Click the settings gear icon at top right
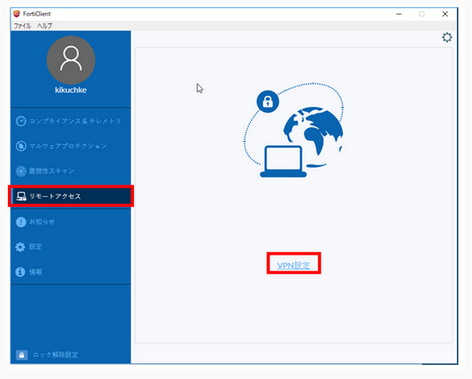Image resolution: width=472 pixels, height=379 pixels. pyautogui.click(x=447, y=37)
